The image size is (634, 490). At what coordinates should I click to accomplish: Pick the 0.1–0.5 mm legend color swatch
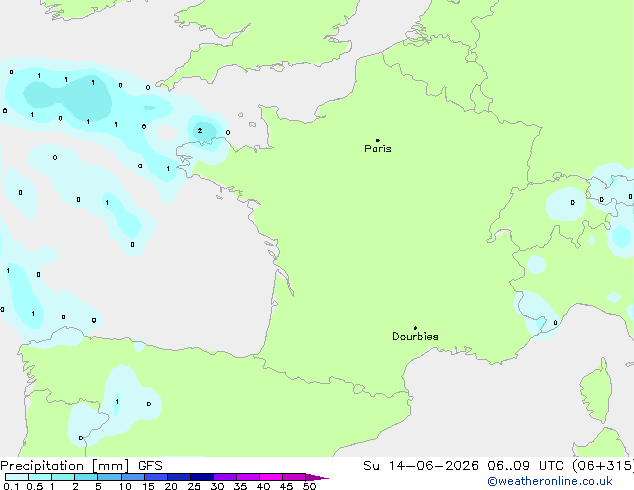tap(17, 477)
